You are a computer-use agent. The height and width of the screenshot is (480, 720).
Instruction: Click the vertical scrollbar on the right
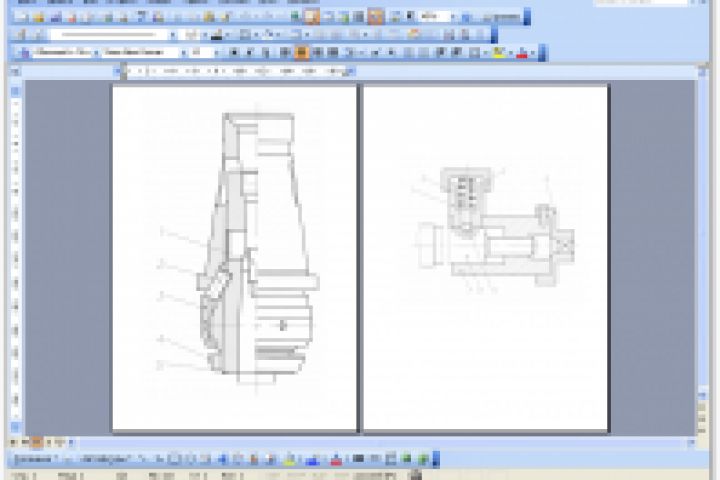[x=703, y=230]
